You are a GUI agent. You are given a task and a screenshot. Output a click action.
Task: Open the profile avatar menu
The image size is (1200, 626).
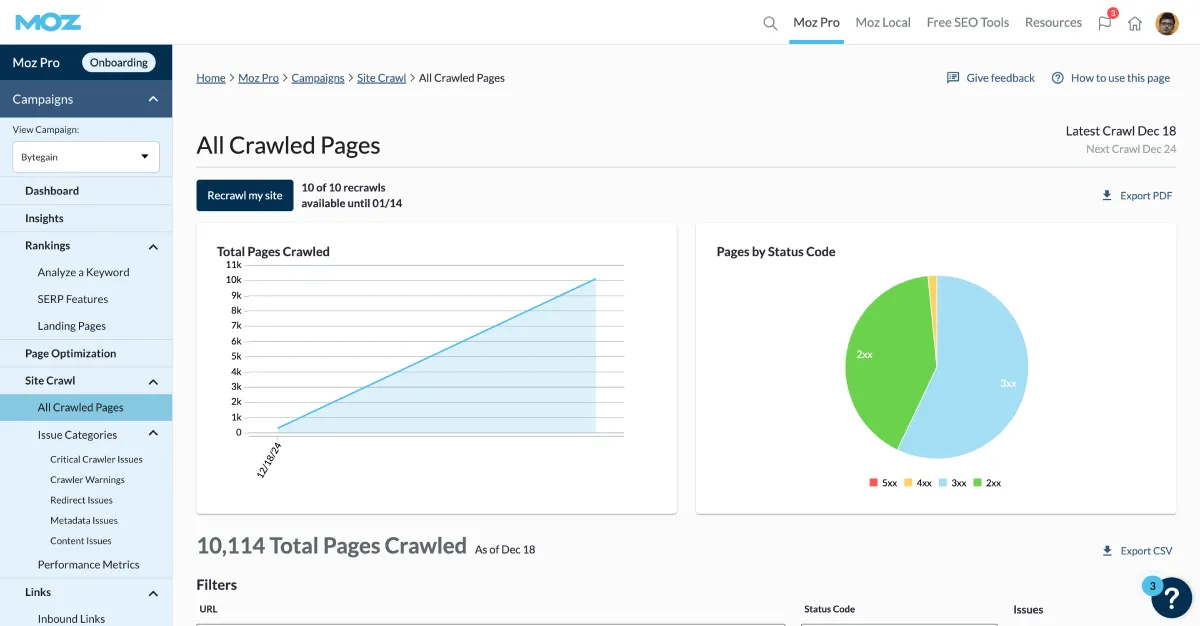coord(1167,22)
